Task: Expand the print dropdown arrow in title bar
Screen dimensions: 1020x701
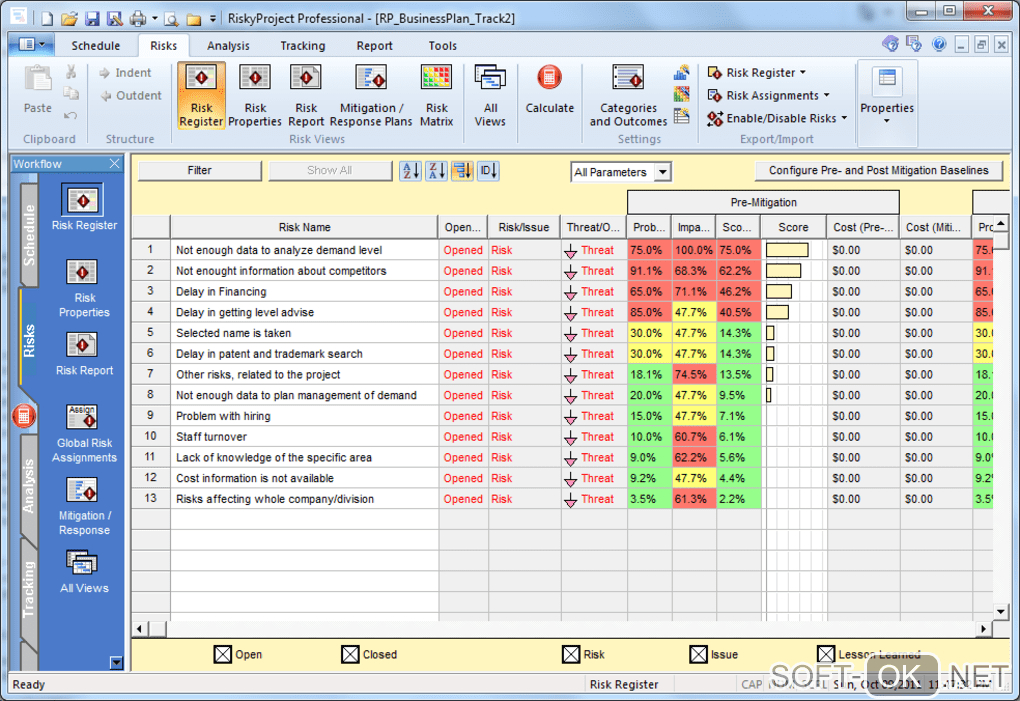Action: [x=155, y=19]
